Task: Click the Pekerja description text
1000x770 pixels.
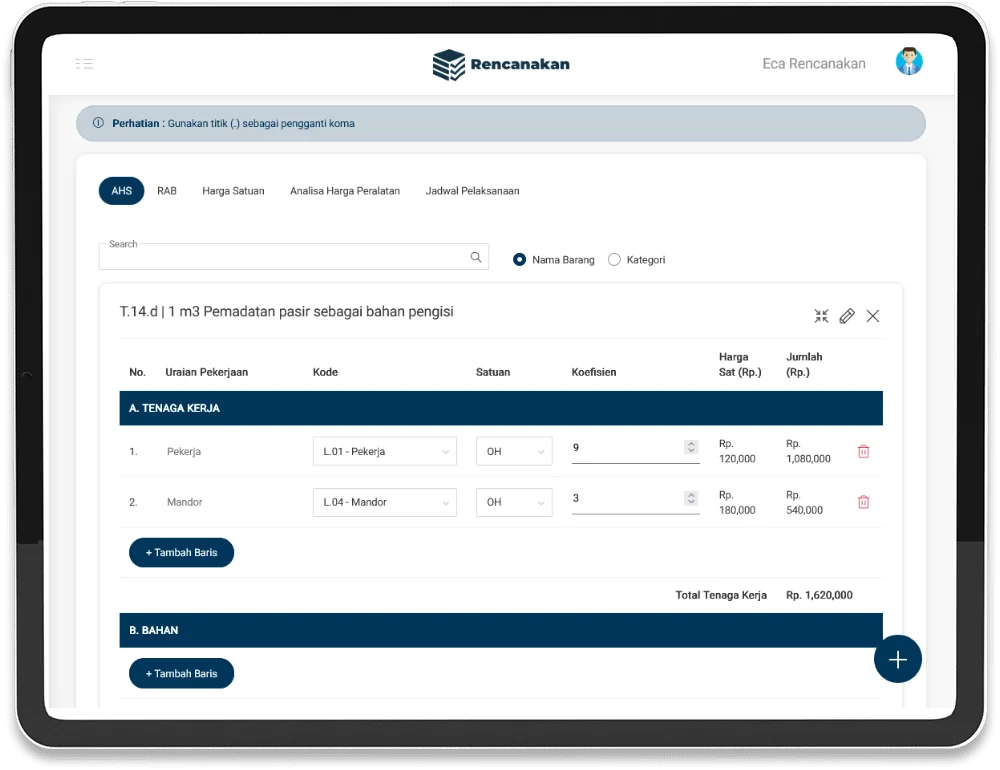Action: (184, 452)
